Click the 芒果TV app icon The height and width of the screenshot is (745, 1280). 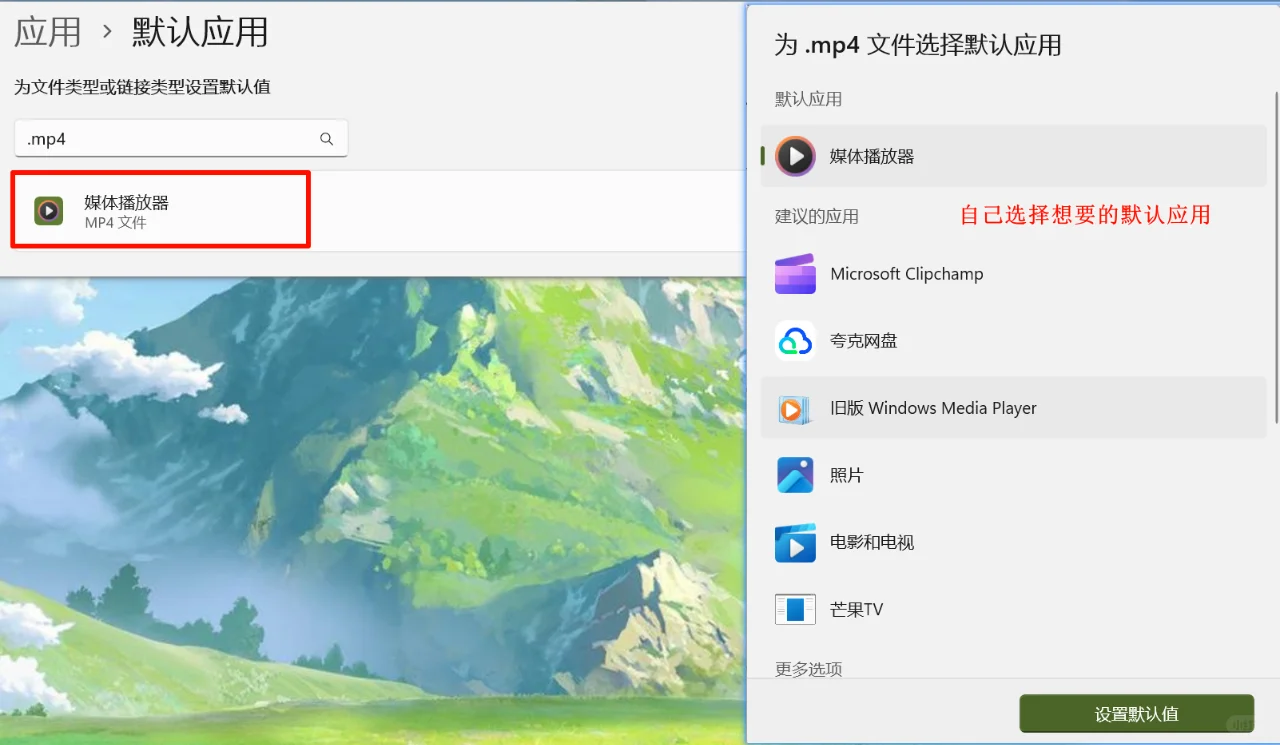(795, 608)
